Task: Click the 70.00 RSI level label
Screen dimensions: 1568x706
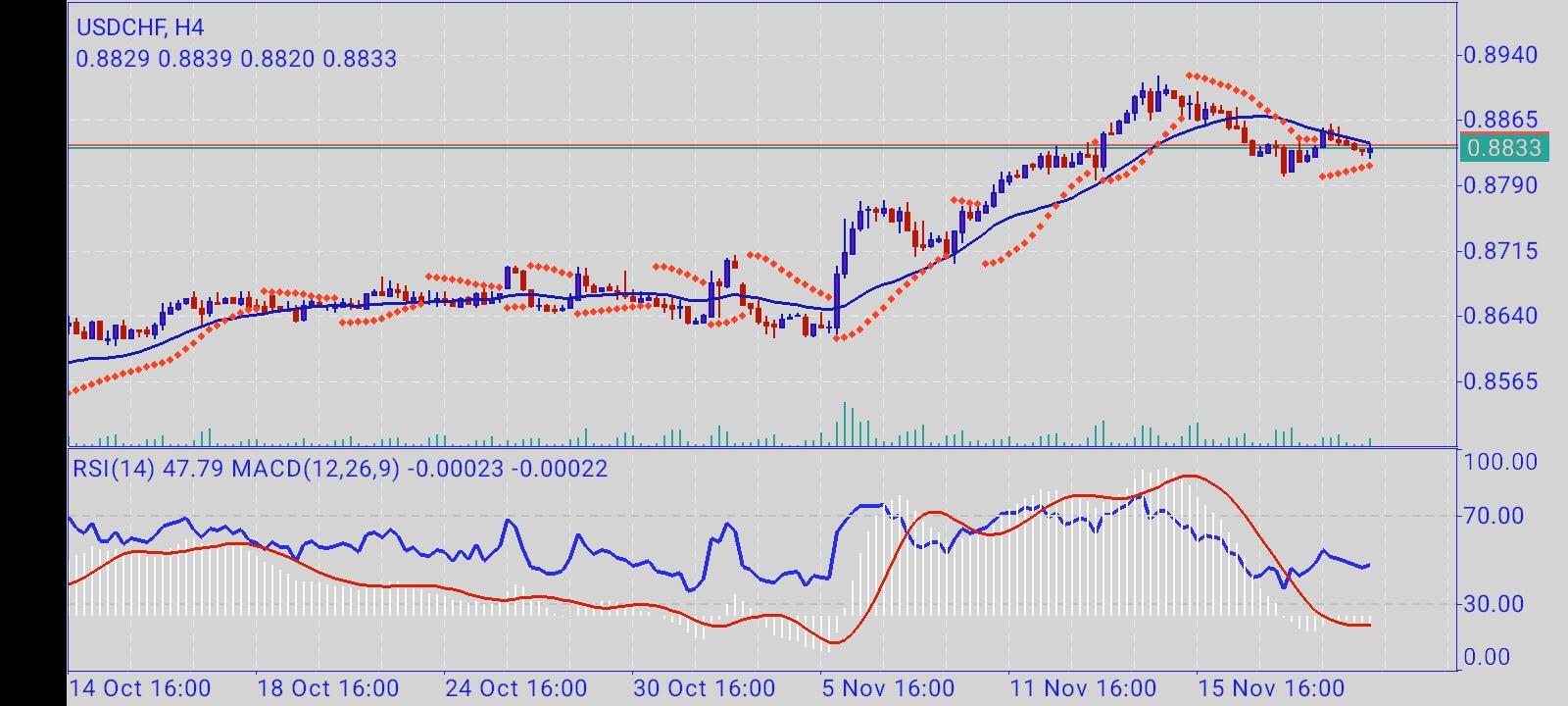Action: pyautogui.click(x=1494, y=516)
